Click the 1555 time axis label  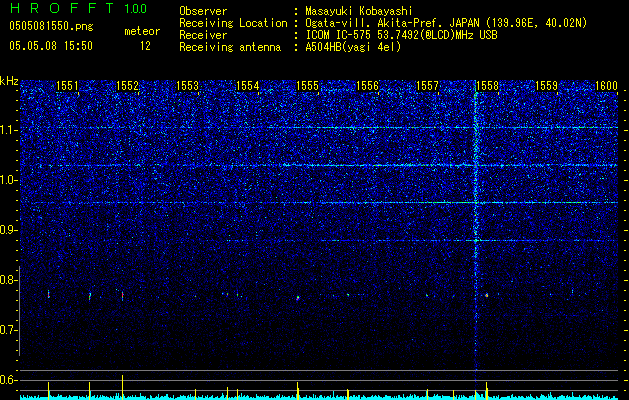tap(307, 85)
